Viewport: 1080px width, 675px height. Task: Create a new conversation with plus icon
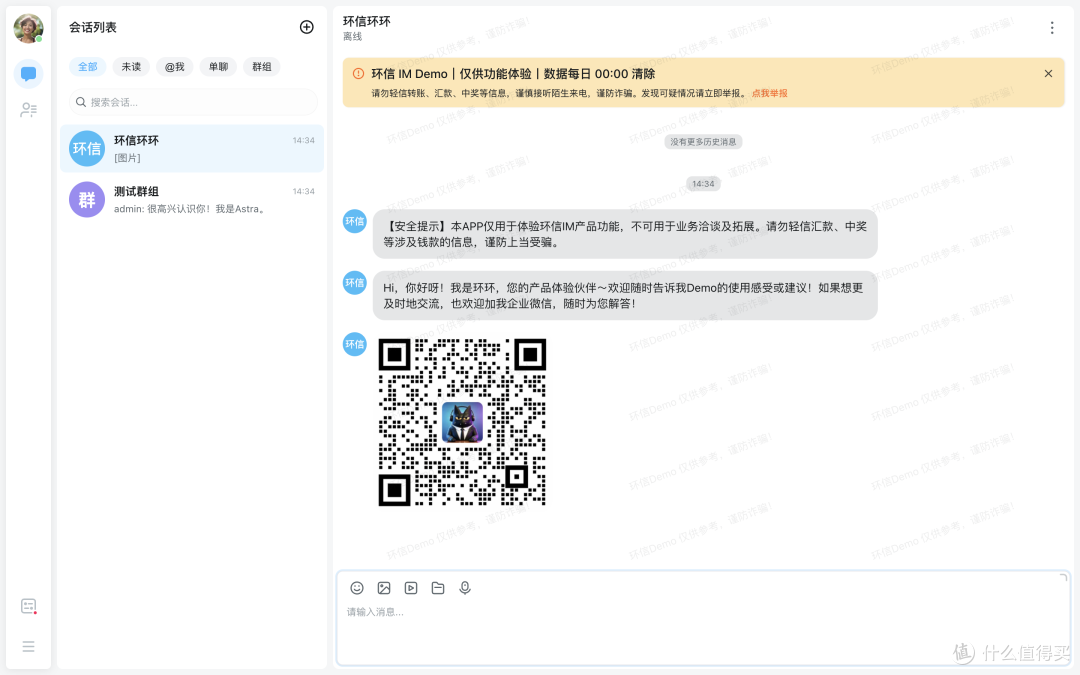[x=307, y=27]
